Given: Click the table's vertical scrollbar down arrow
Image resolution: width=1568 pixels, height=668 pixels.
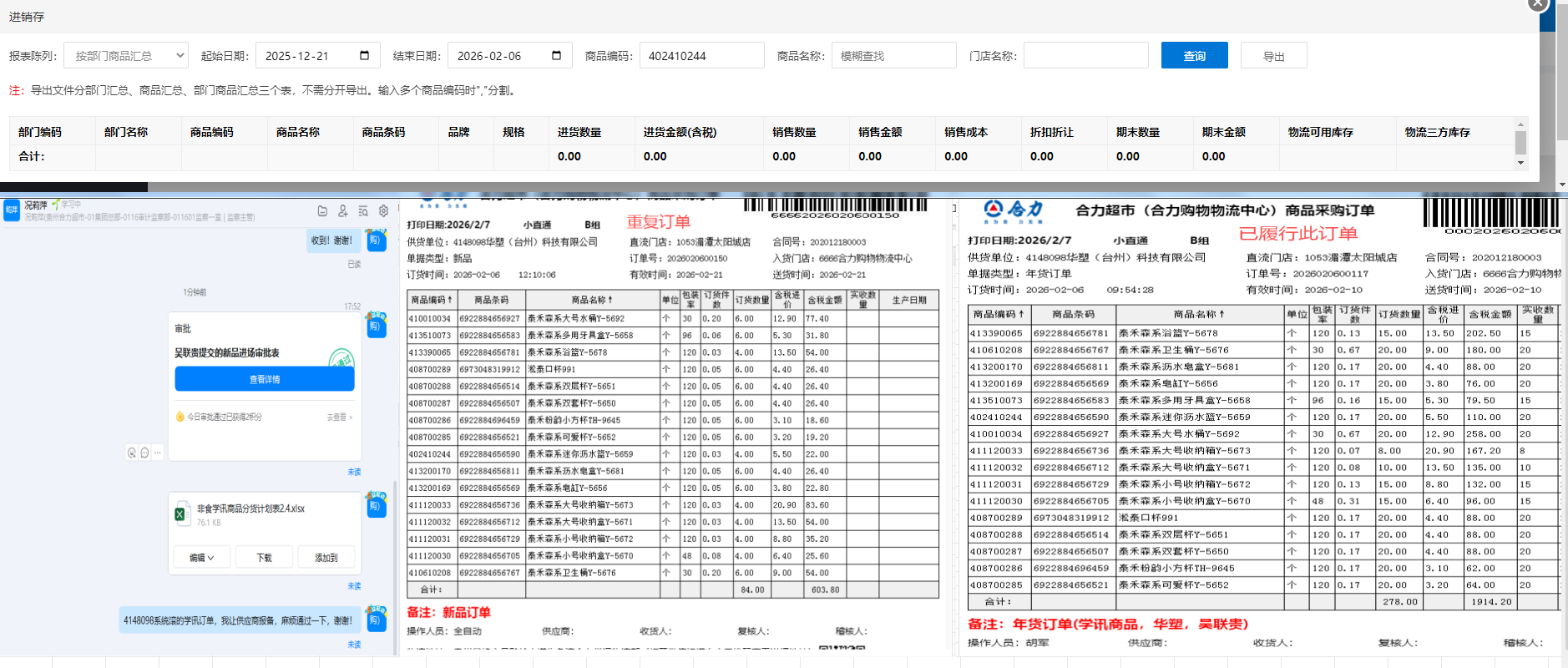Looking at the screenshot, I should [1520, 163].
